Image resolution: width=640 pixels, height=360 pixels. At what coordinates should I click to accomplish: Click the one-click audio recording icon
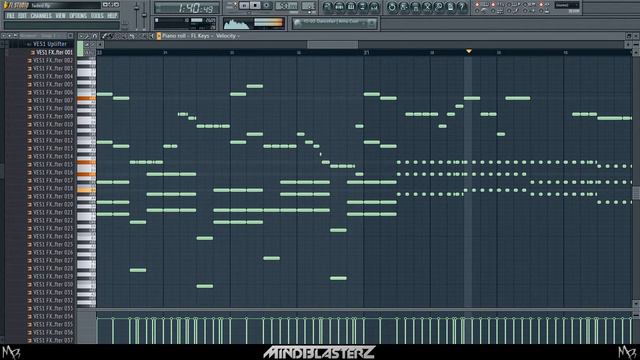(x=439, y=6)
